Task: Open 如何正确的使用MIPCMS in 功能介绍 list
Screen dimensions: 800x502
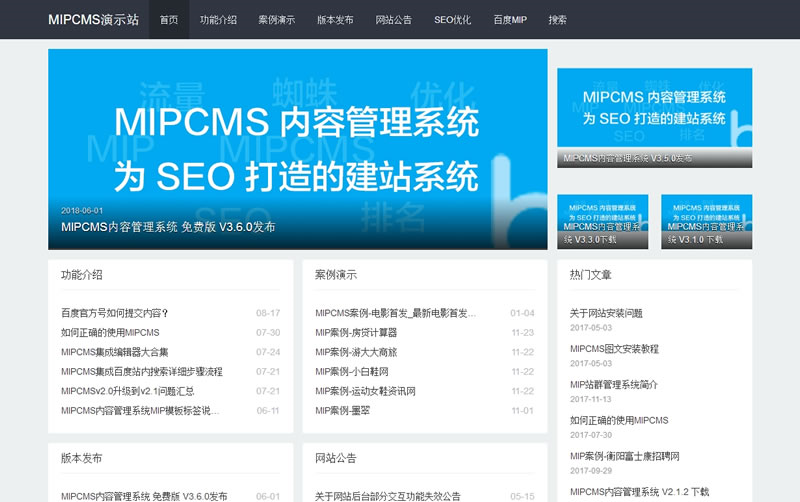Action: [x=110, y=332]
